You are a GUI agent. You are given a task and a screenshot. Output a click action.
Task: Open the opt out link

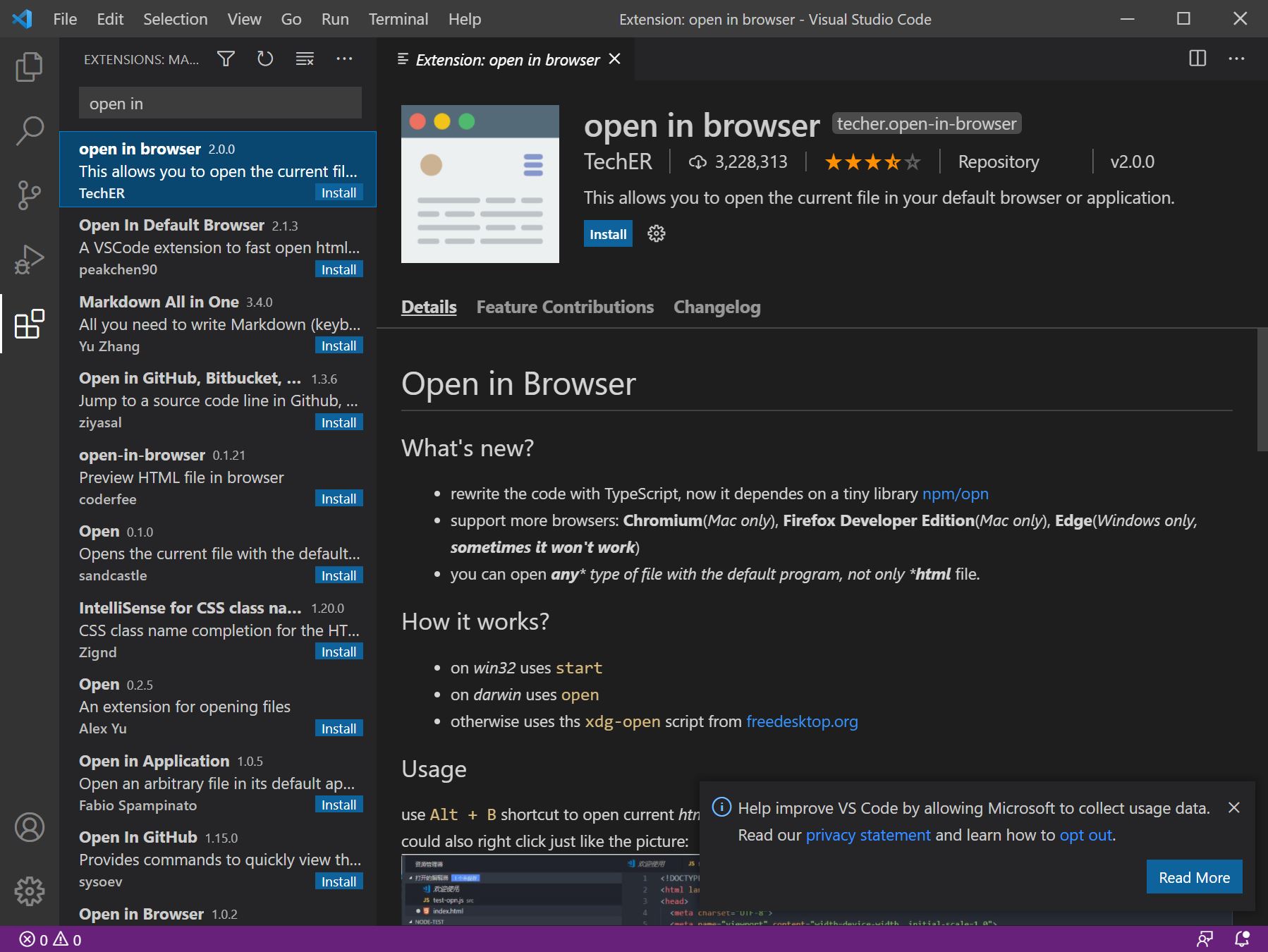[x=1086, y=835]
